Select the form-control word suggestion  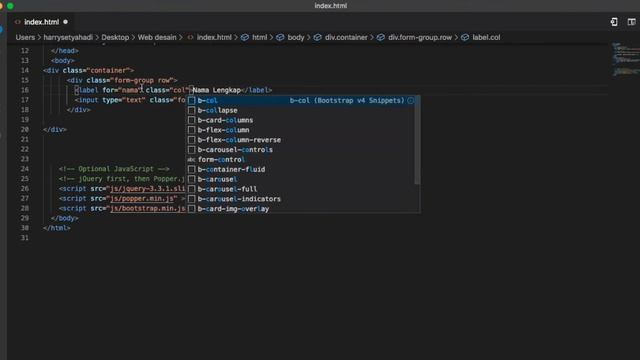(301, 159)
